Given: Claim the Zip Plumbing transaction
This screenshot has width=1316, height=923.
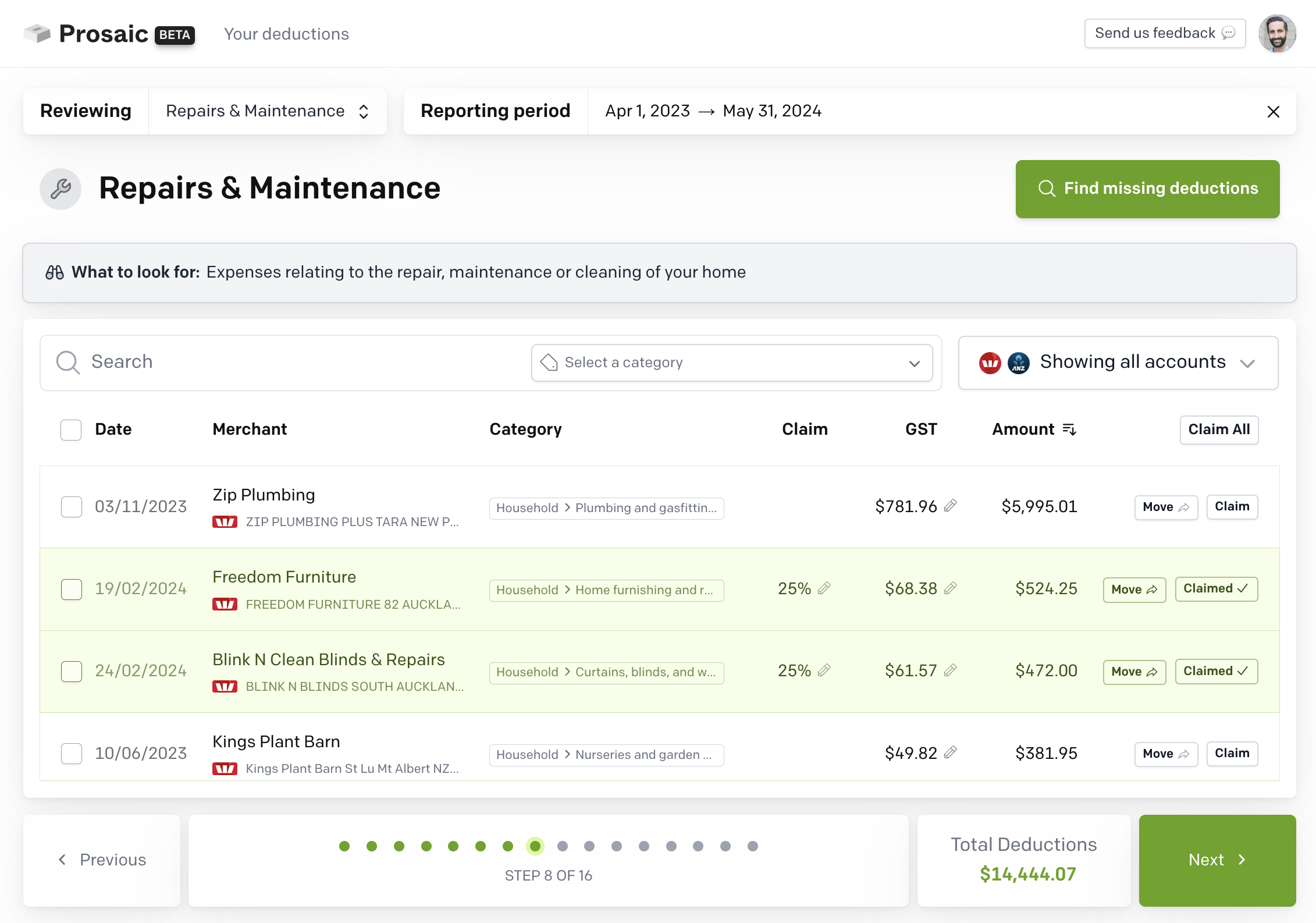Looking at the screenshot, I should pos(1232,506).
